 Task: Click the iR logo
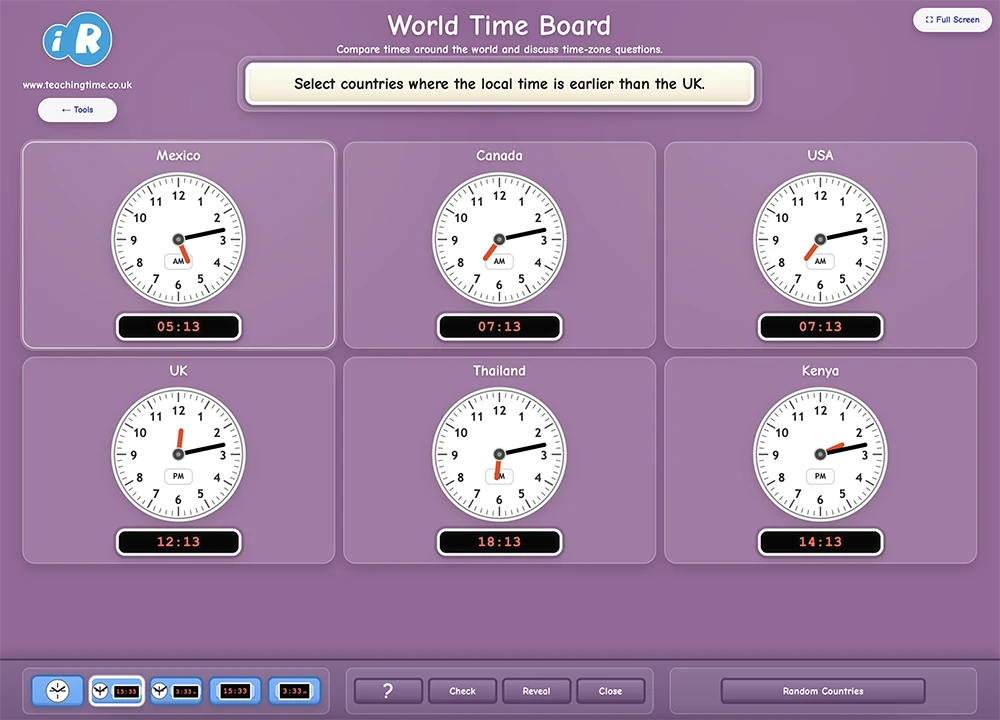click(77, 40)
